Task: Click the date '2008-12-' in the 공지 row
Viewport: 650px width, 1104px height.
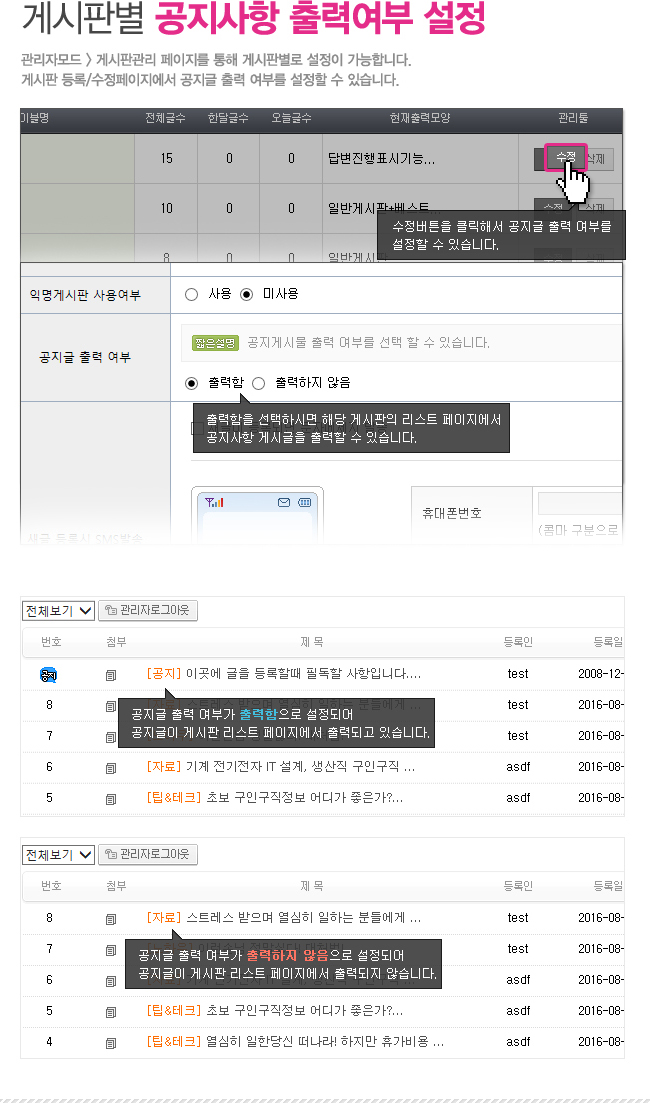Action: point(601,674)
